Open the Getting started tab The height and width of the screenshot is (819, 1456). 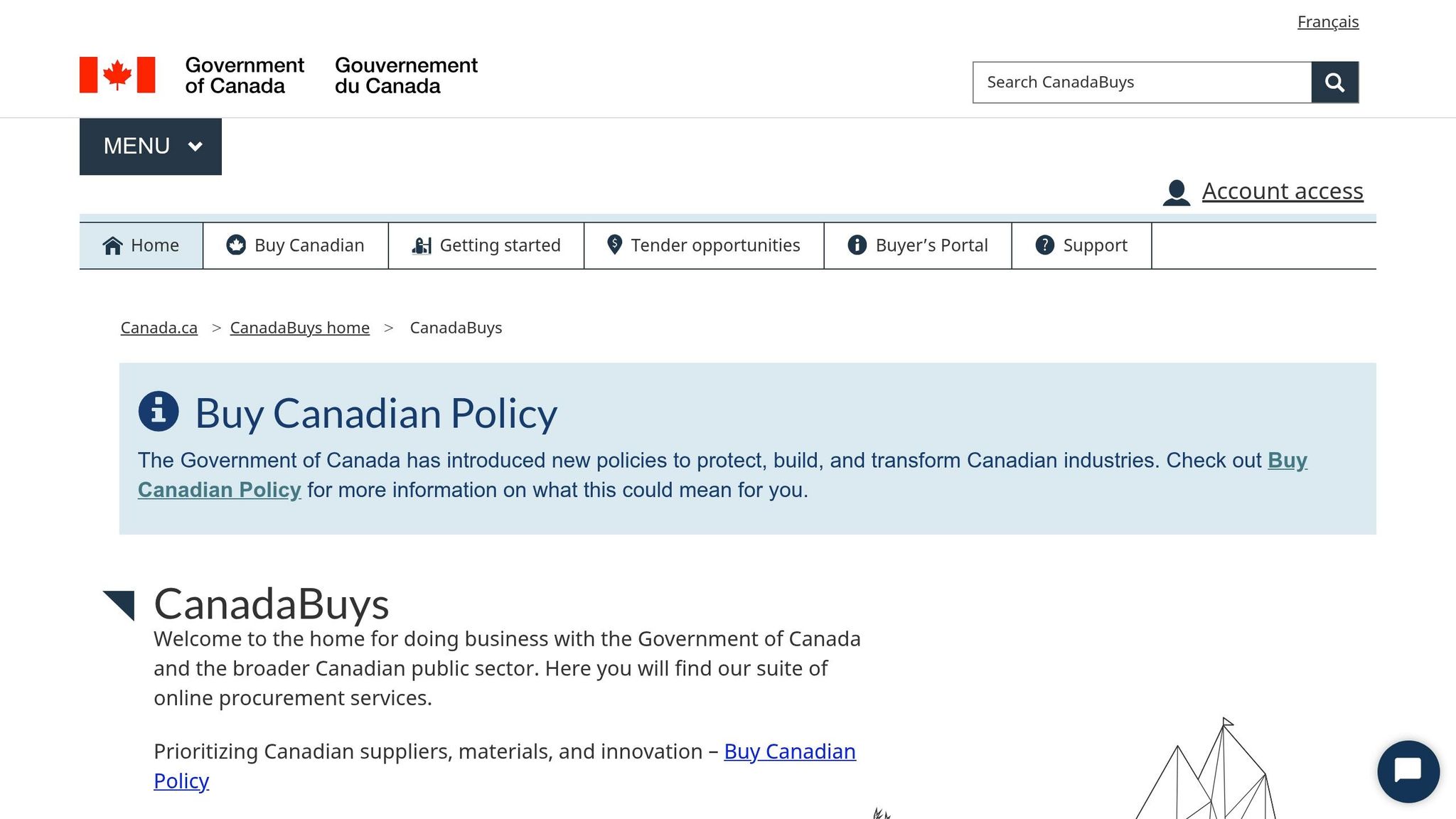[x=486, y=245]
